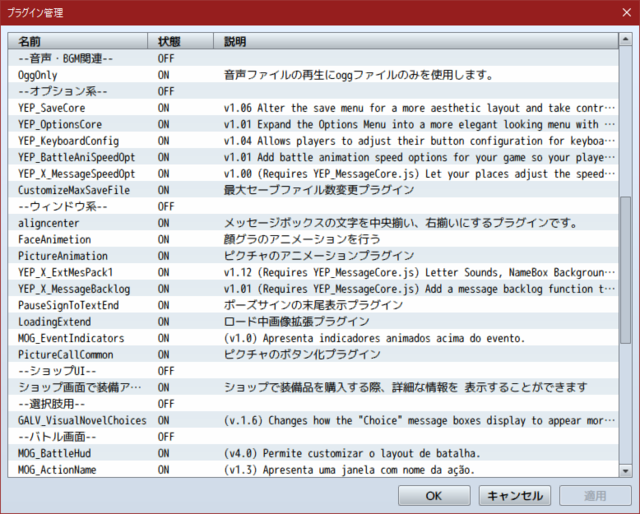Sort by the 名前 column header
640x514 pixels.
tap(78, 41)
